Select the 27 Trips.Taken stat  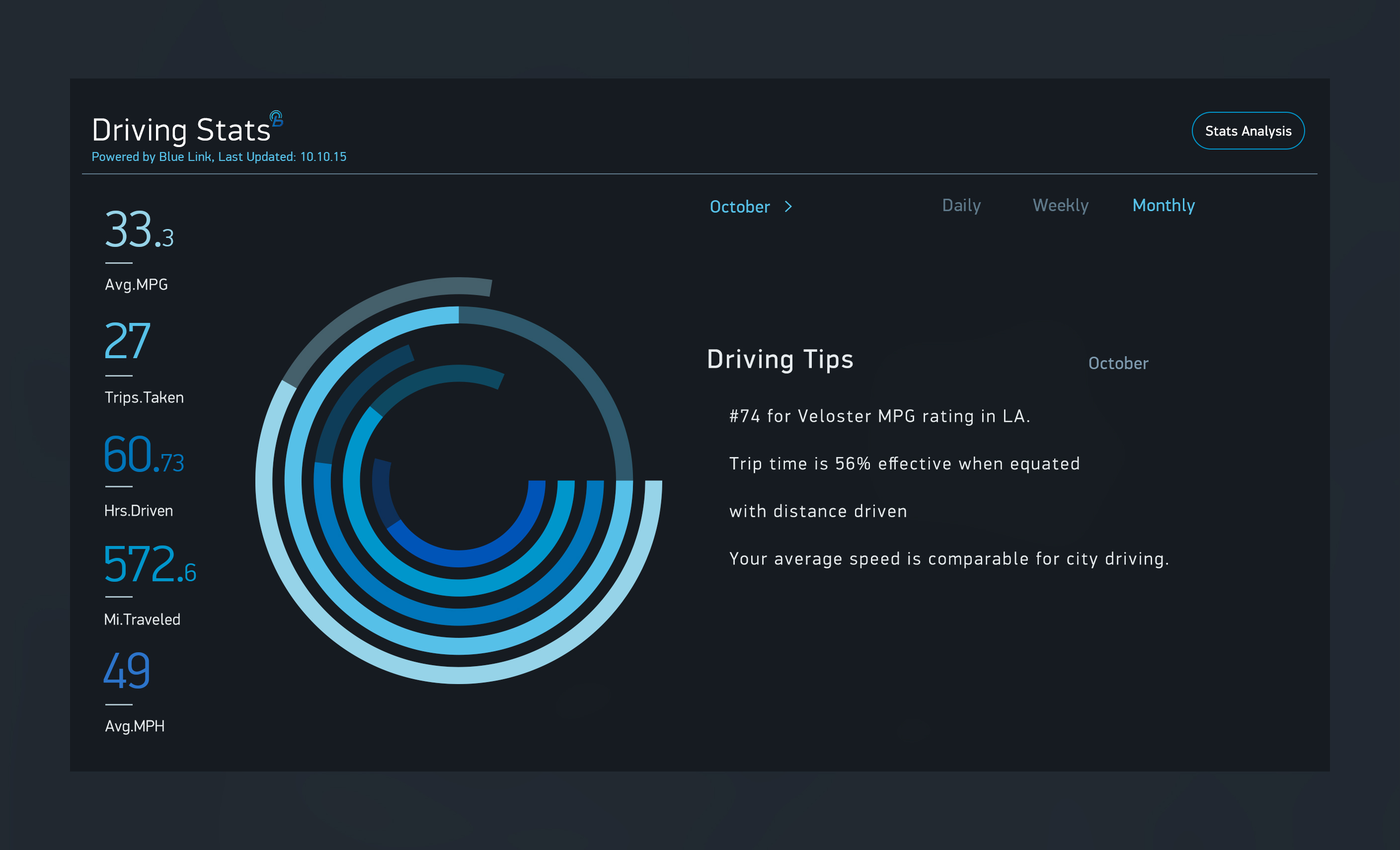click(128, 341)
